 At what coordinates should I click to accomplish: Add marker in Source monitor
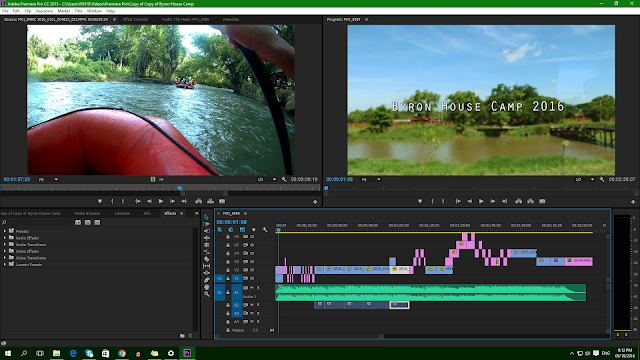pyautogui.click(x=100, y=201)
